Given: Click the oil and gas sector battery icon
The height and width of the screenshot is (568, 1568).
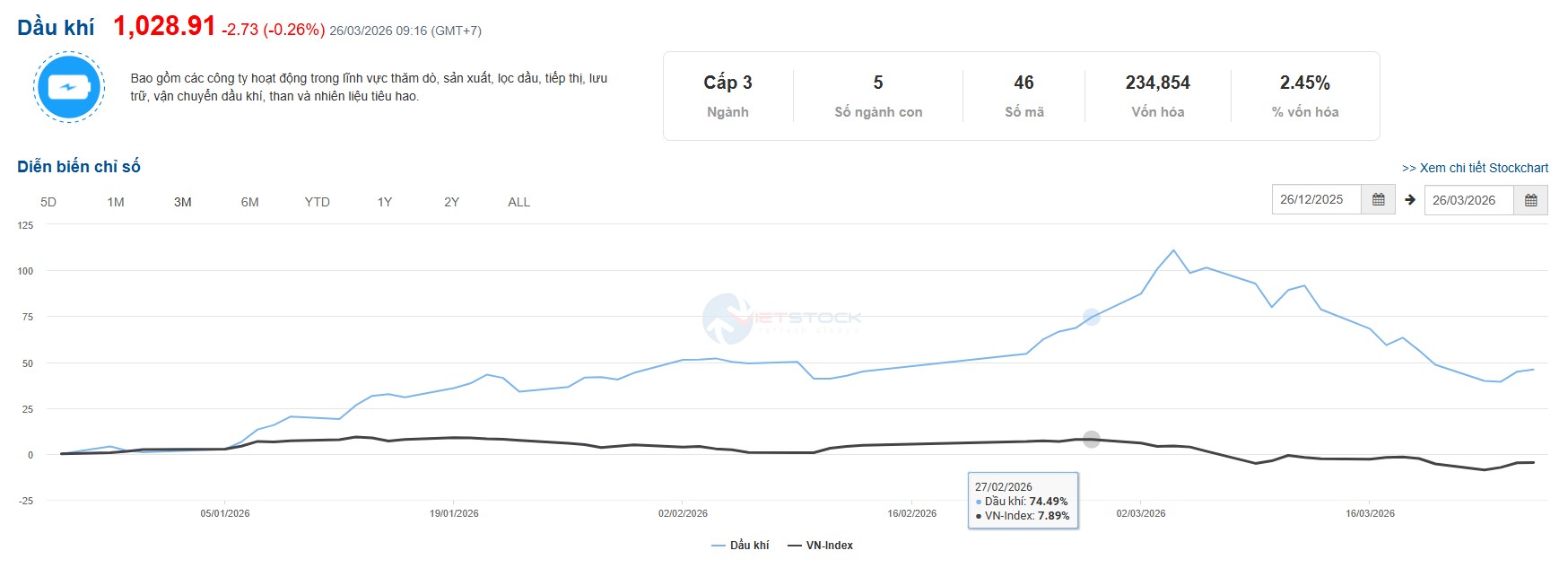Looking at the screenshot, I should [x=69, y=87].
